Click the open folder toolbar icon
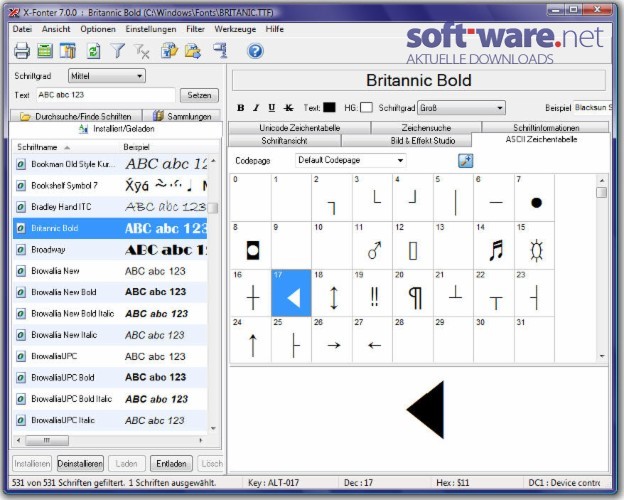 (193, 51)
